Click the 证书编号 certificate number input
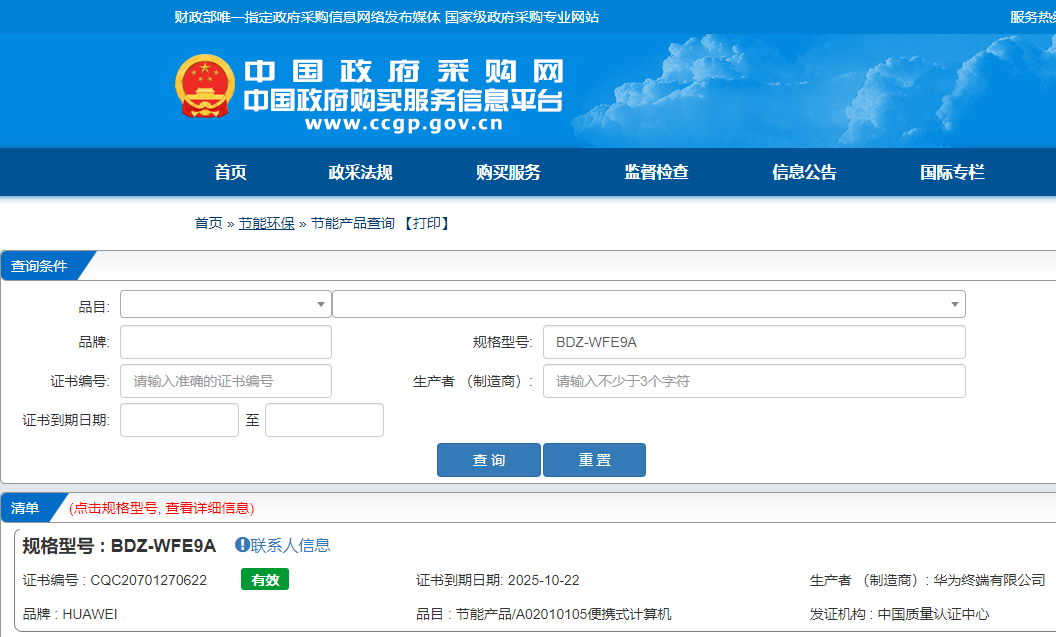This screenshot has height=637, width=1056. [226, 381]
